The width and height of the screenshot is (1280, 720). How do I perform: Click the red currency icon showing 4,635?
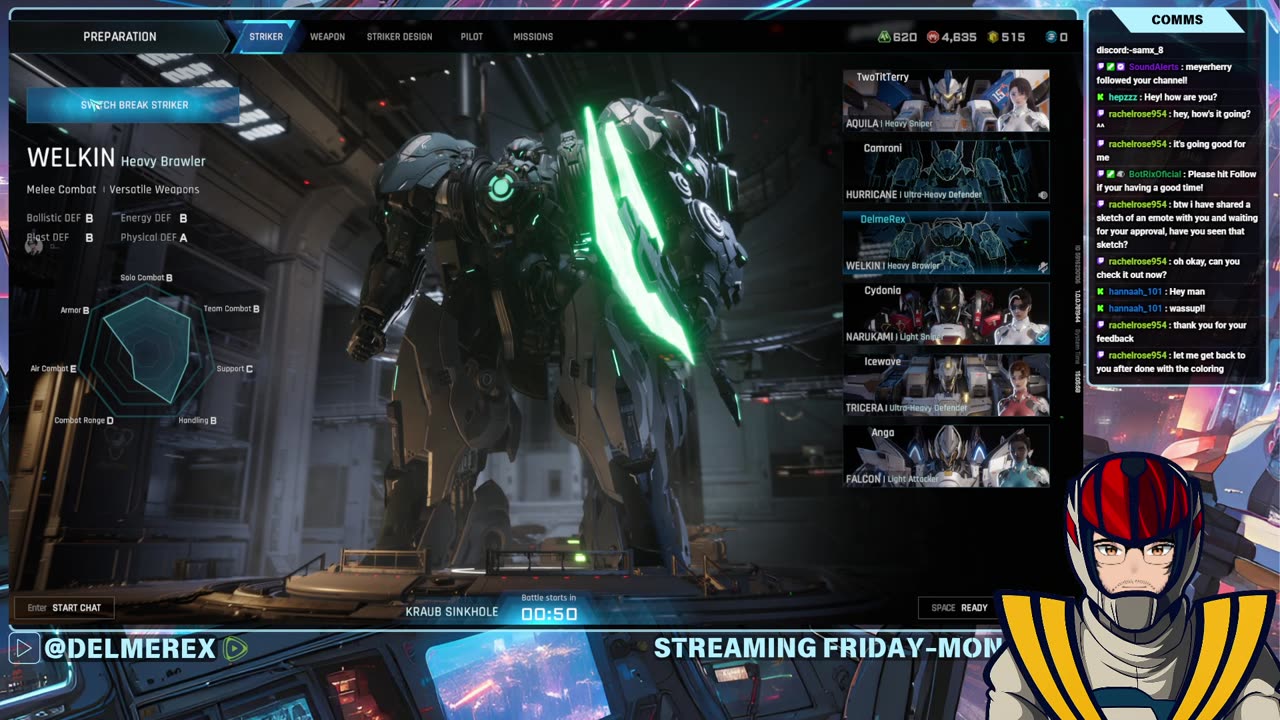[933, 37]
